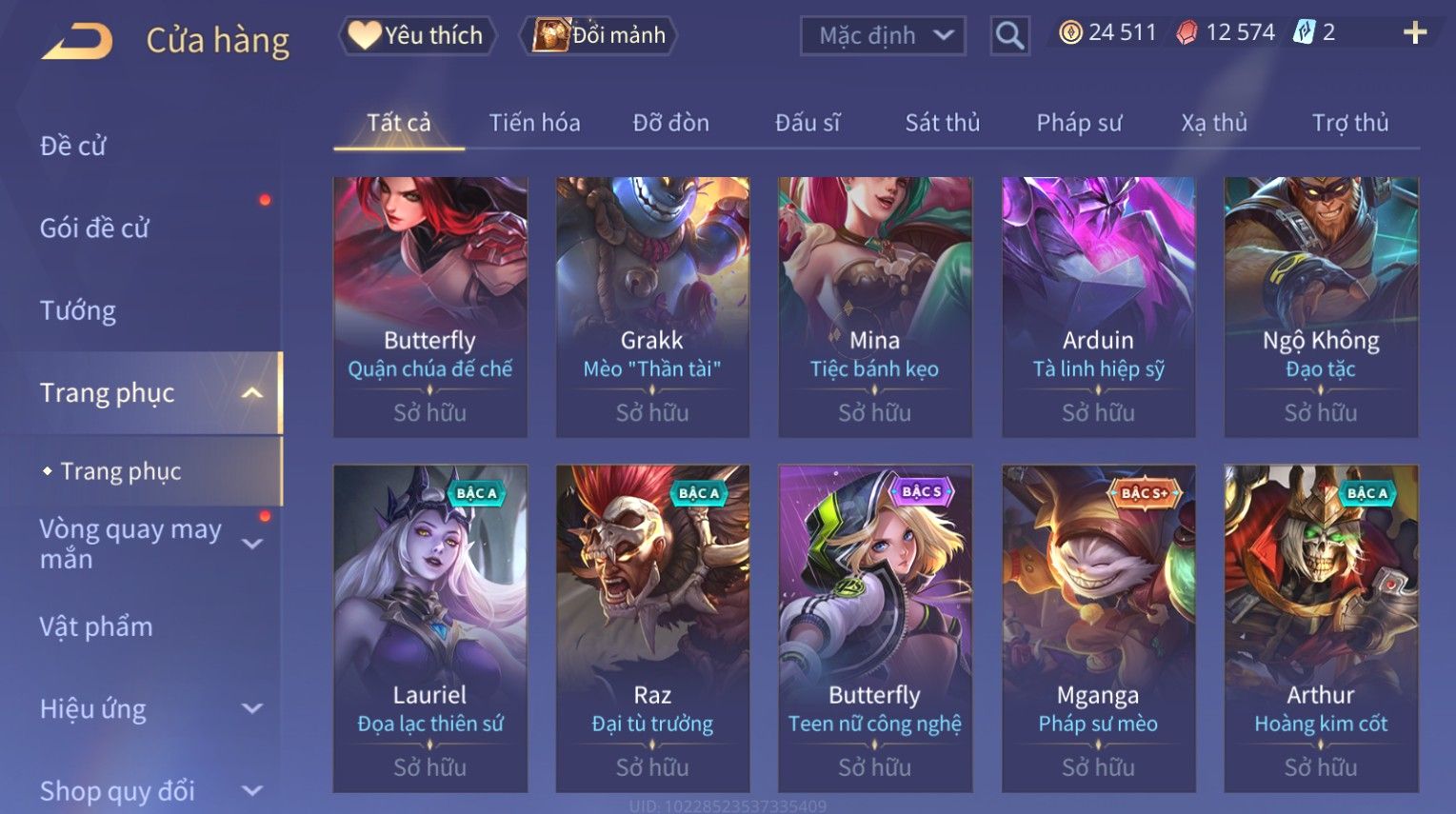Screen dimensions: 1456x814
Task: Expand the Shop quy đổi section
Action: (252, 790)
